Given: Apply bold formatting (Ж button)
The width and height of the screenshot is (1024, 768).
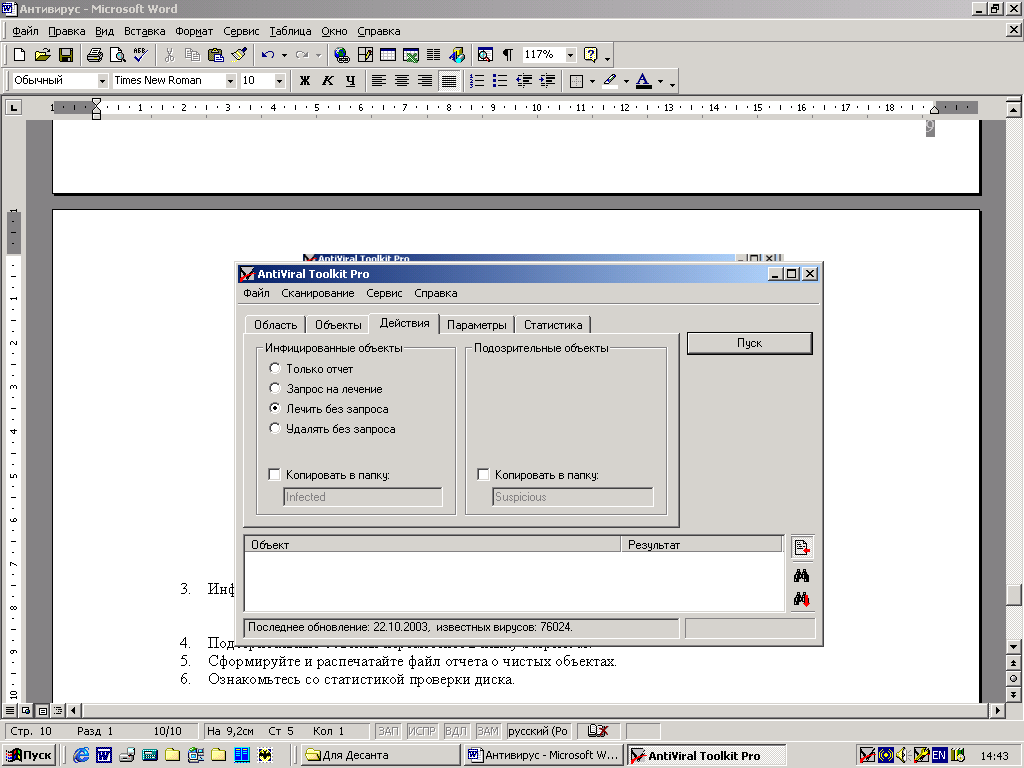Looking at the screenshot, I should pyautogui.click(x=305, y=81).
